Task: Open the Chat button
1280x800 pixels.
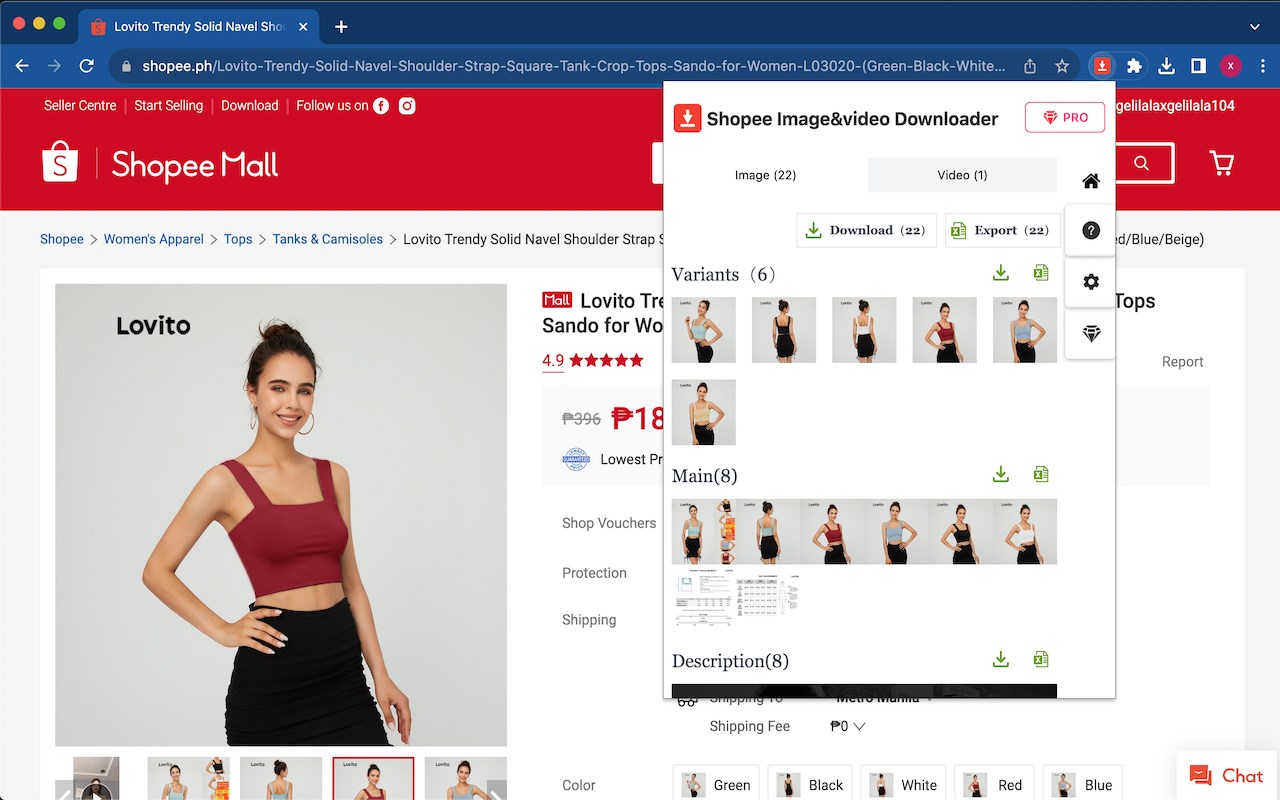Action: point(1227,775)
